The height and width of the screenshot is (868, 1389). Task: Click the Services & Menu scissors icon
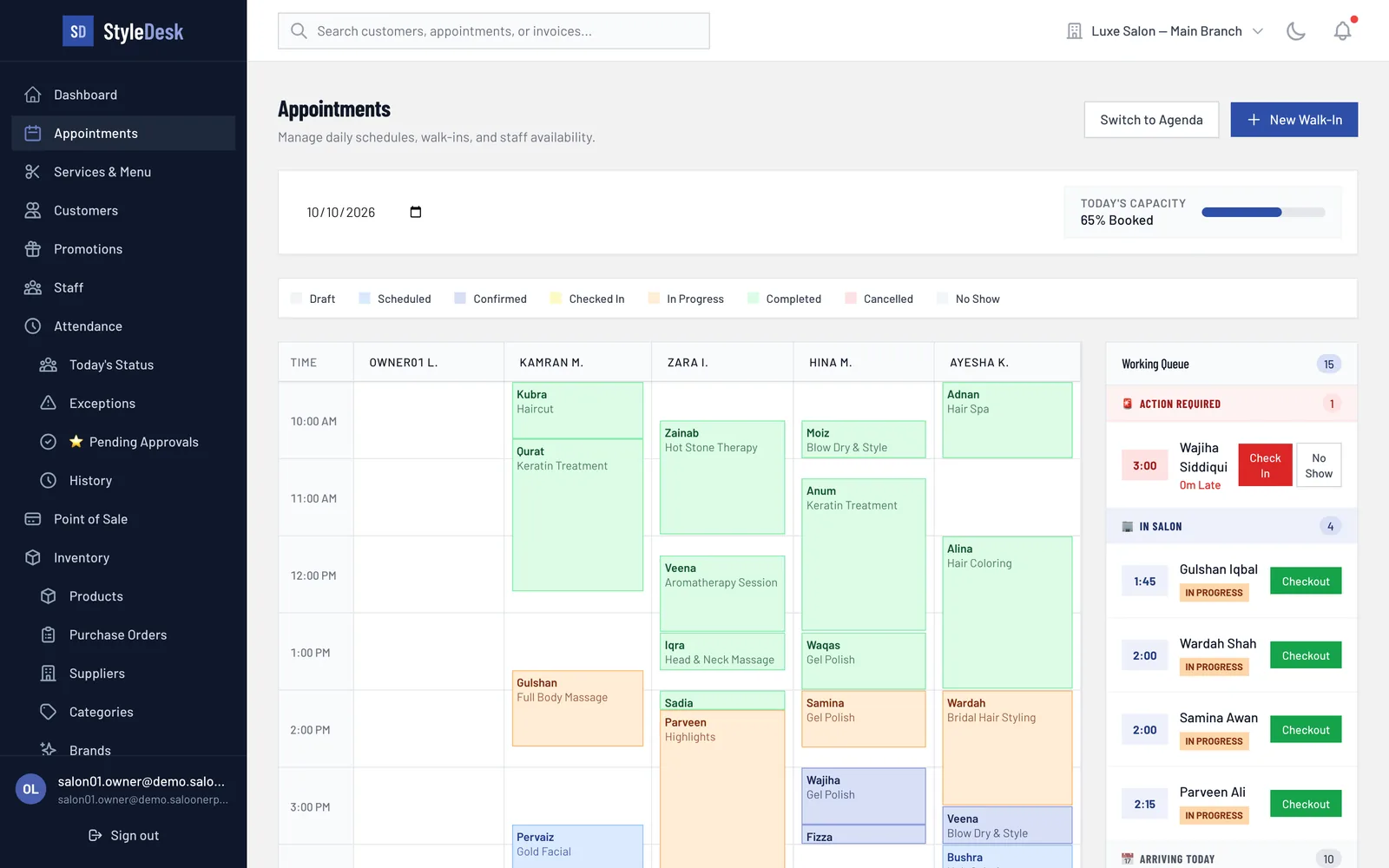coord(33,172)
